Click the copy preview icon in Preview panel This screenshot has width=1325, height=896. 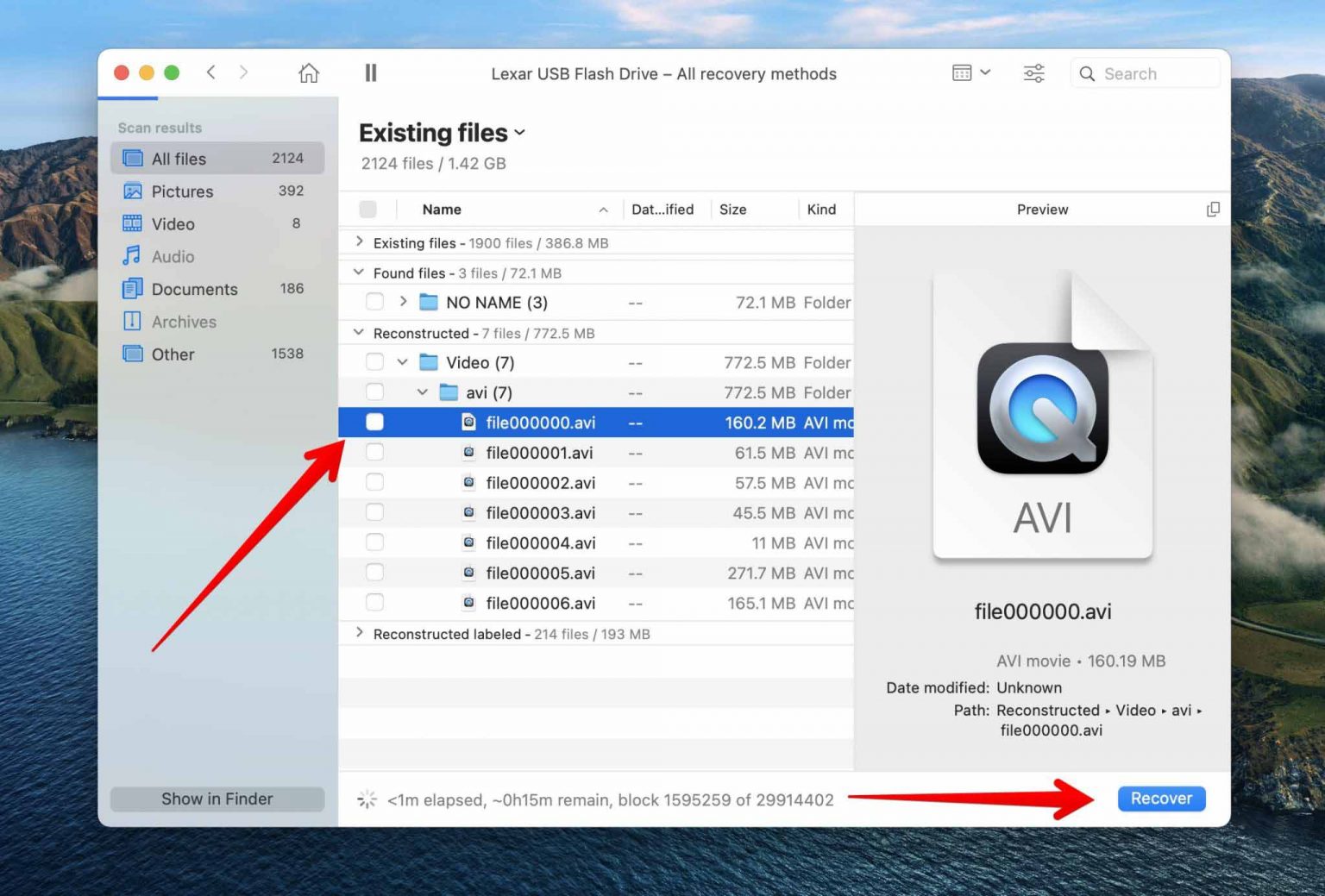pyautogui.click(x=1214, y=209)
